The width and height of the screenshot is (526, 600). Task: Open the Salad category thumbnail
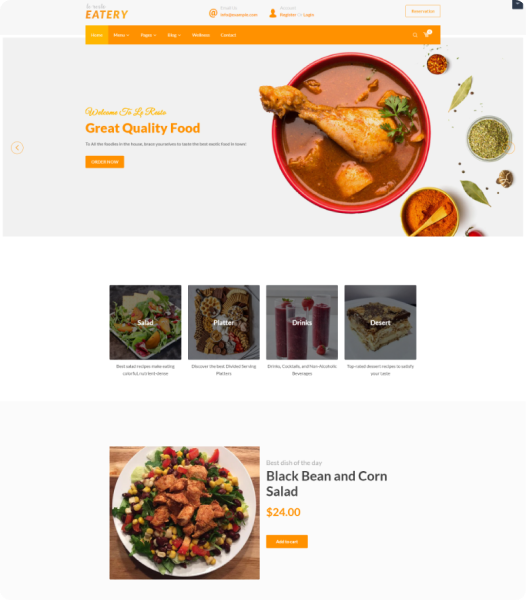(x=145, y=322)
